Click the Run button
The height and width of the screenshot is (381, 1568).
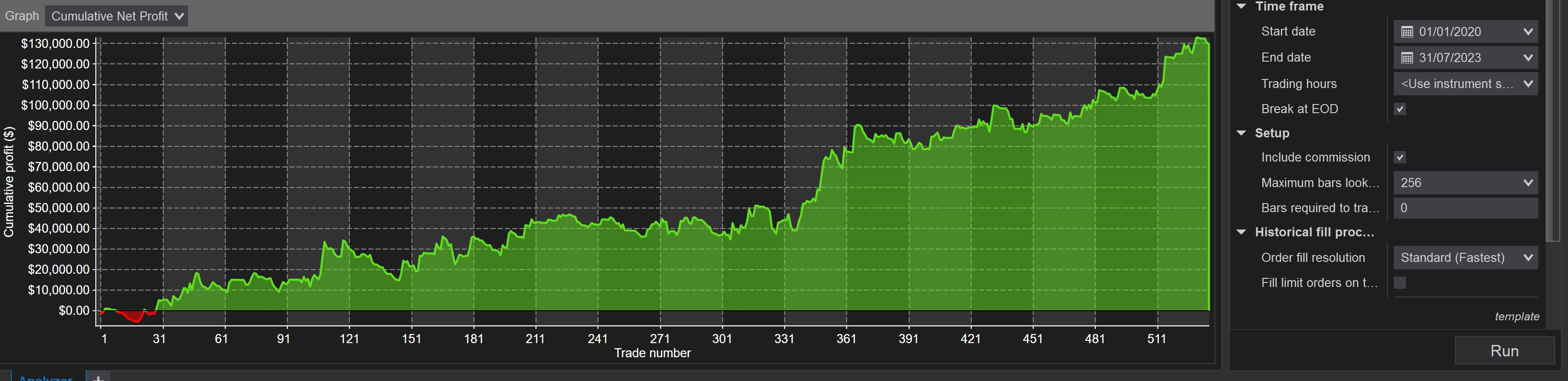click(1504, 351)
